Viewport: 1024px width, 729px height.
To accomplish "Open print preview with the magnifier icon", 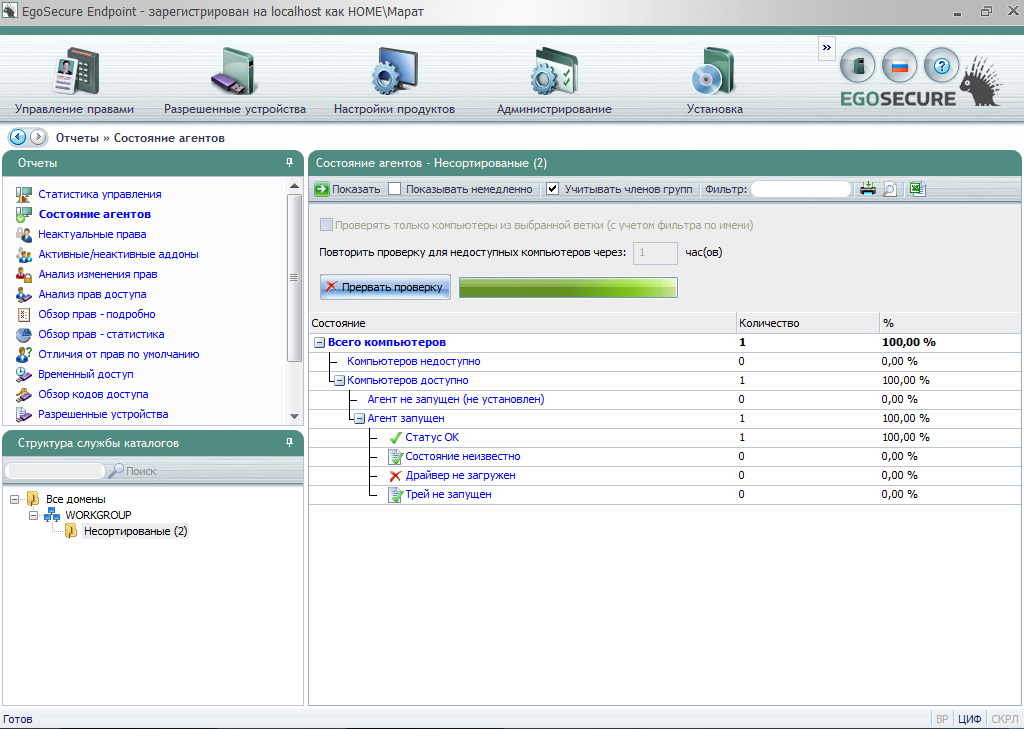I will click(889, 189).
